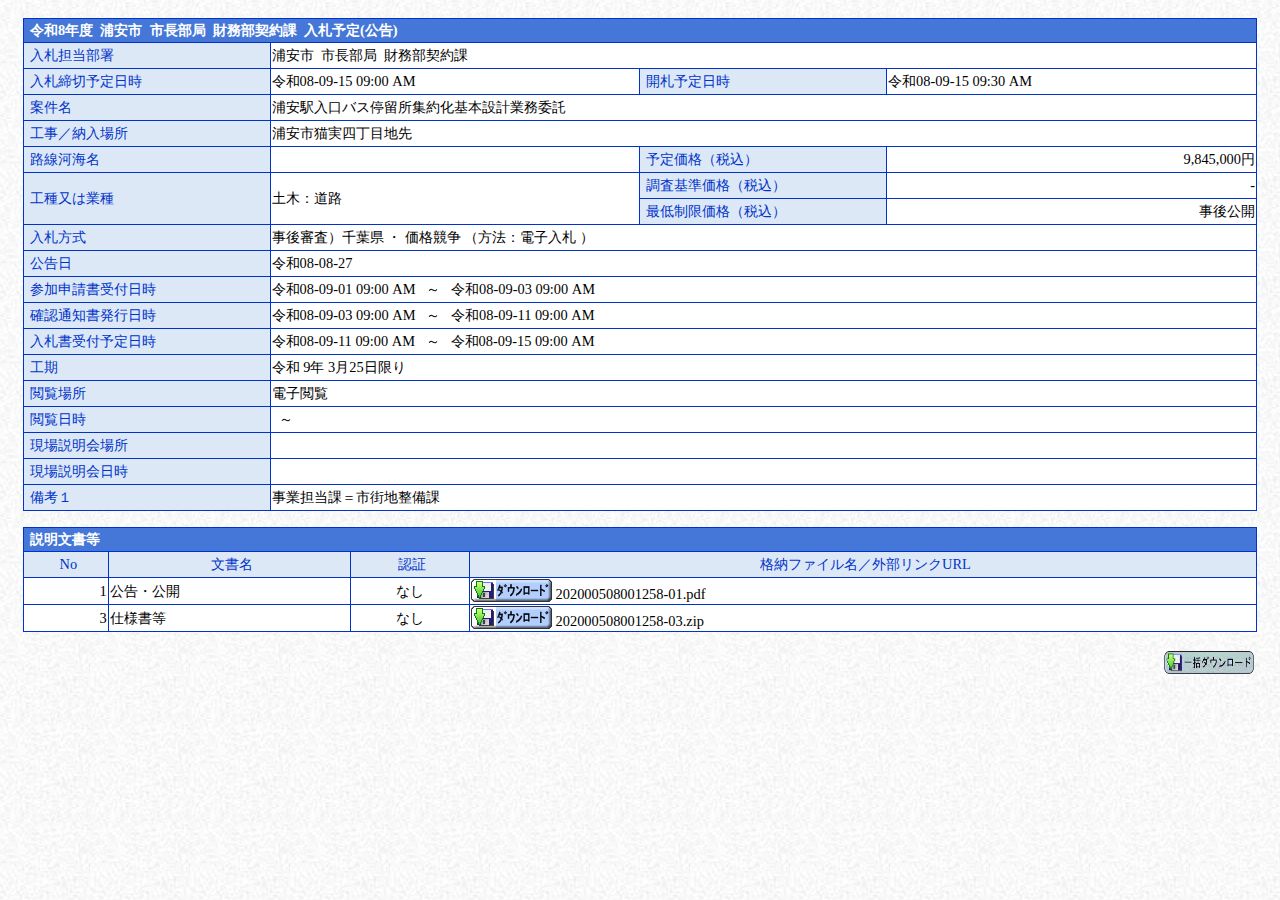Click the 公告日 value 令和08-08-27
The image size is (1280, 900).
pos(312,263)
